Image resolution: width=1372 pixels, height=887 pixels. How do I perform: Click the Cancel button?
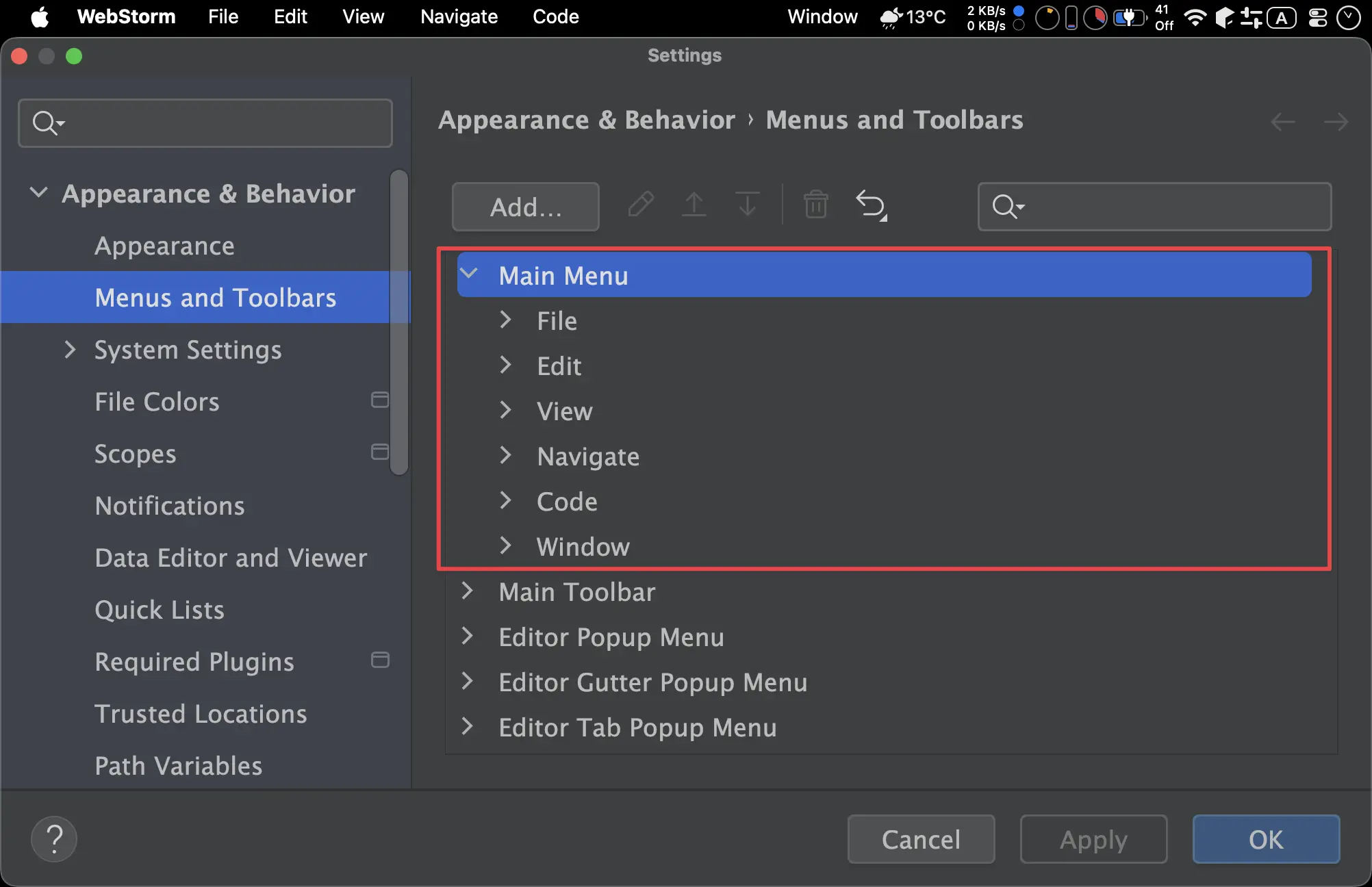[x=921, y=839]
